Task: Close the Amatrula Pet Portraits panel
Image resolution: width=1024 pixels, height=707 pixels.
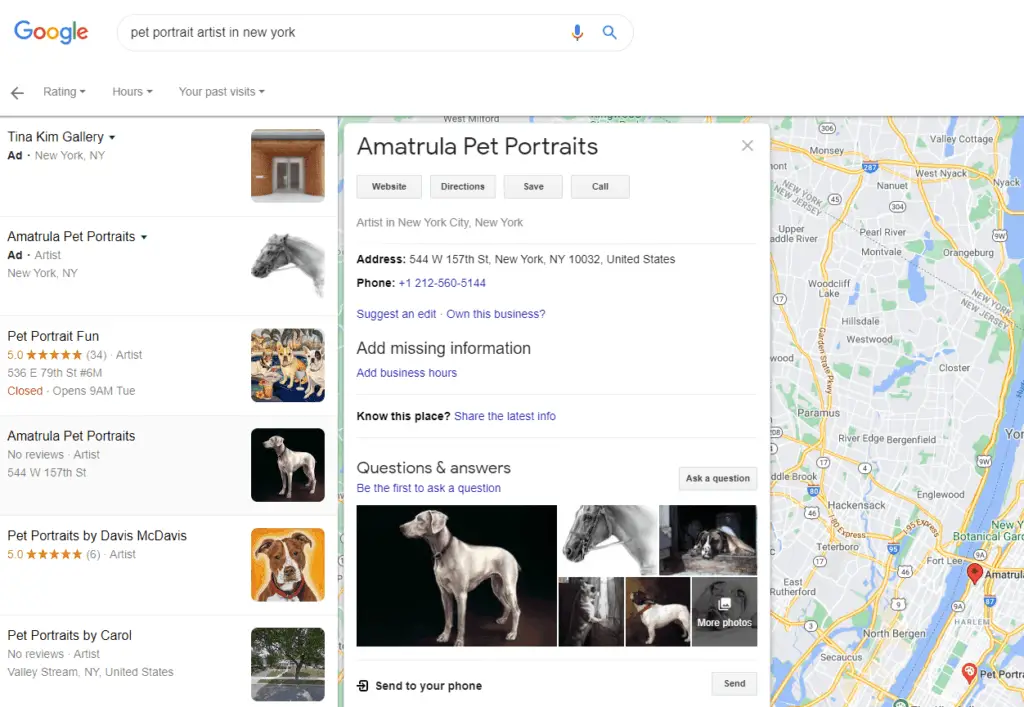Action: coord(747,146)
